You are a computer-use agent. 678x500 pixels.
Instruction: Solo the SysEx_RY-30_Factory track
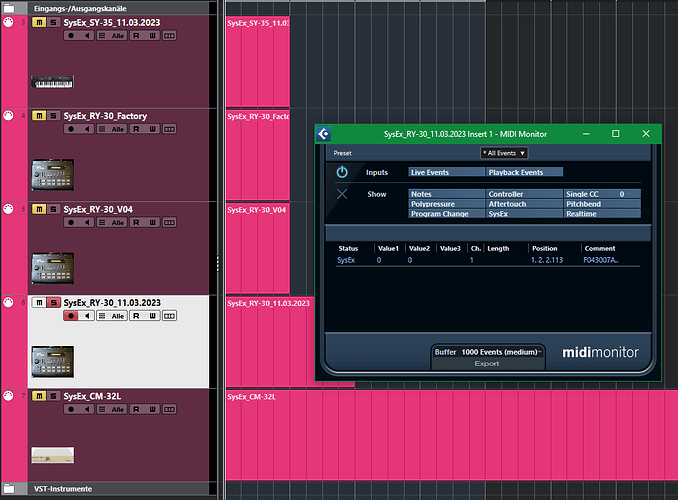pos(53,116)
